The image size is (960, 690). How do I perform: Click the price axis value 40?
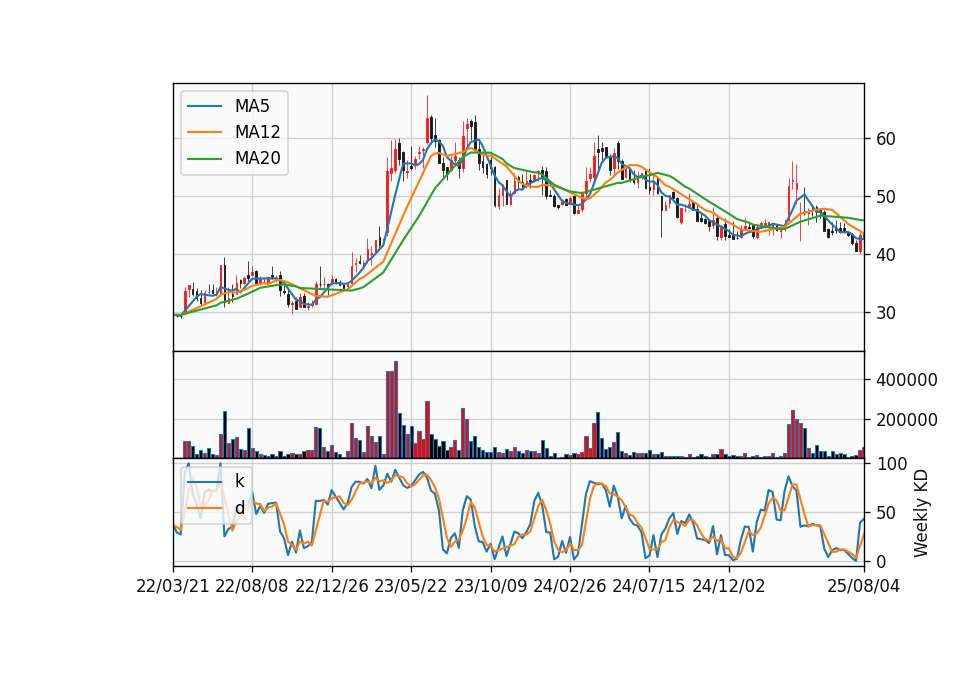pyautogui.click(x=886, y=255)
